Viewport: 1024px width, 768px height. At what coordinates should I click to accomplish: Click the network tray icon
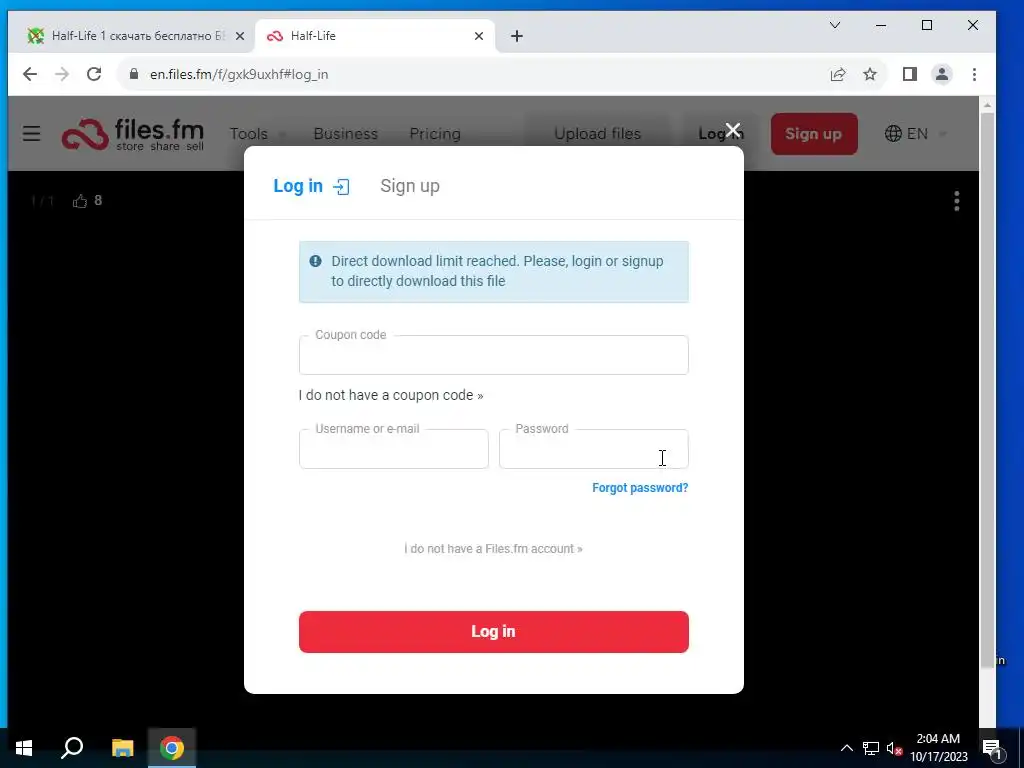(871, 748)
